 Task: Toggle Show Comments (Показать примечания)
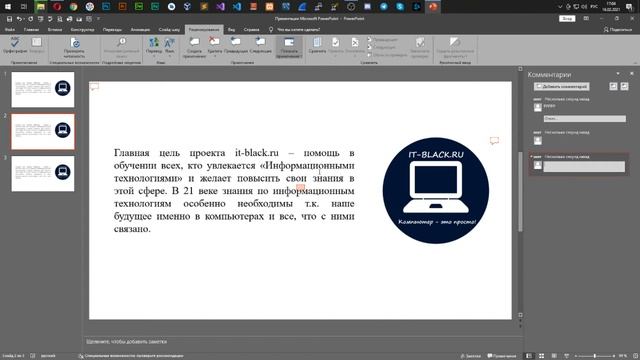coord(289,48)
